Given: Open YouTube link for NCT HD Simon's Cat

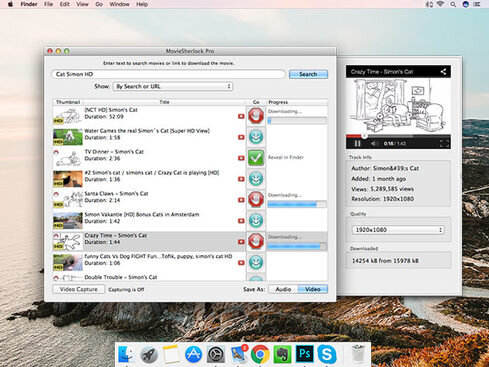Looking at the screenshot, I should [241, 116].
